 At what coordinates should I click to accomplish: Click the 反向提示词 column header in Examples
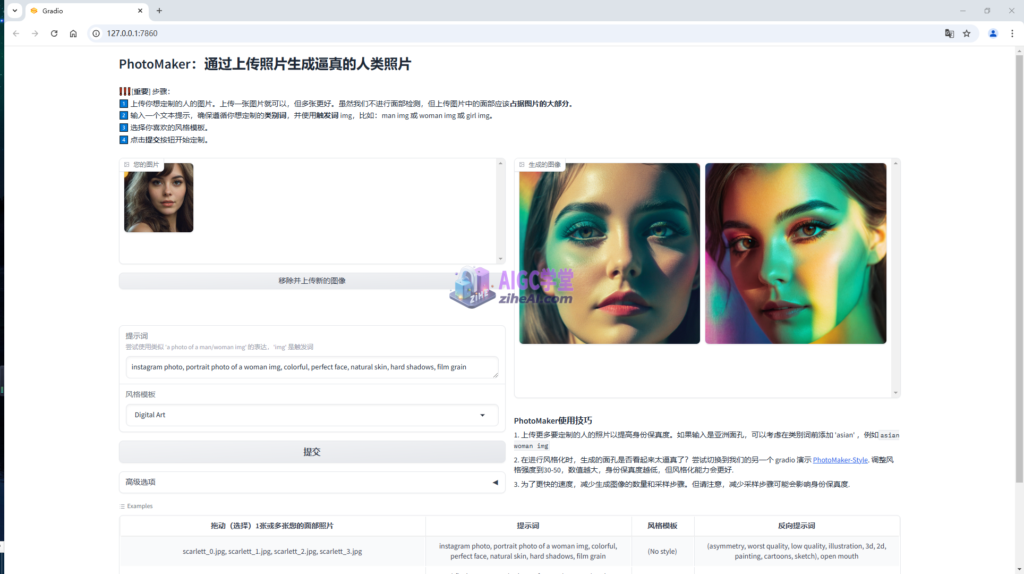pyautogui.click(x=796, y=526)
